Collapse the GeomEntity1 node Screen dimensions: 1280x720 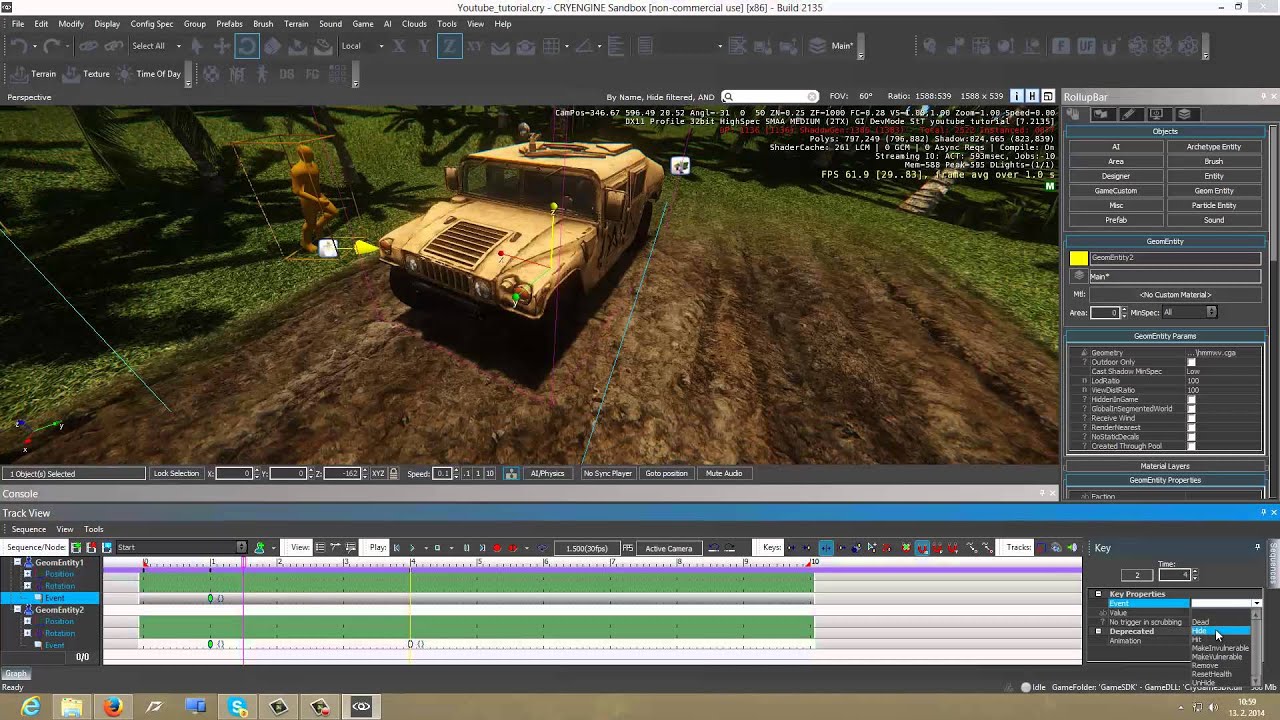(x=16, y=563)
